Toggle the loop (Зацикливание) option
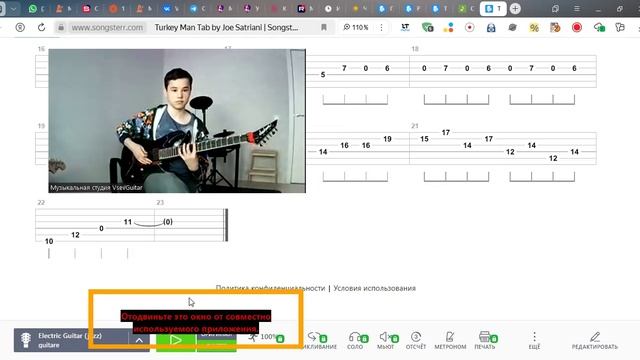This screenshot has height=360, width=640. pyautogui.click(x=319, y=340)
